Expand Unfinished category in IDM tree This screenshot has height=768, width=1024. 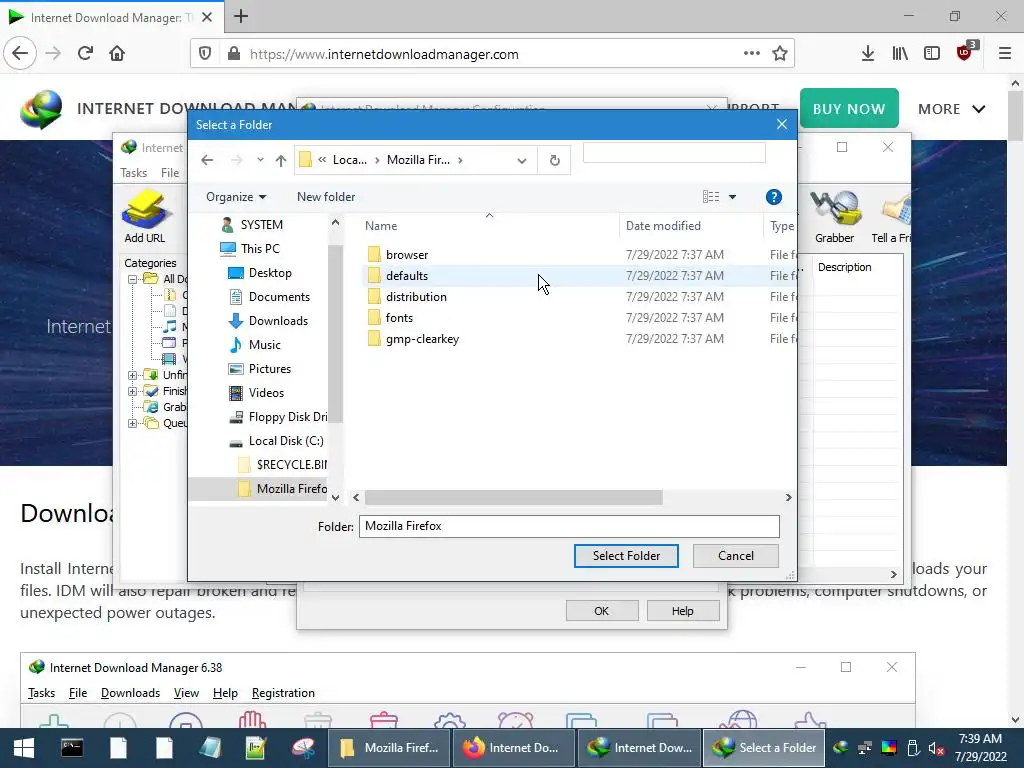[x=132, y=375]
